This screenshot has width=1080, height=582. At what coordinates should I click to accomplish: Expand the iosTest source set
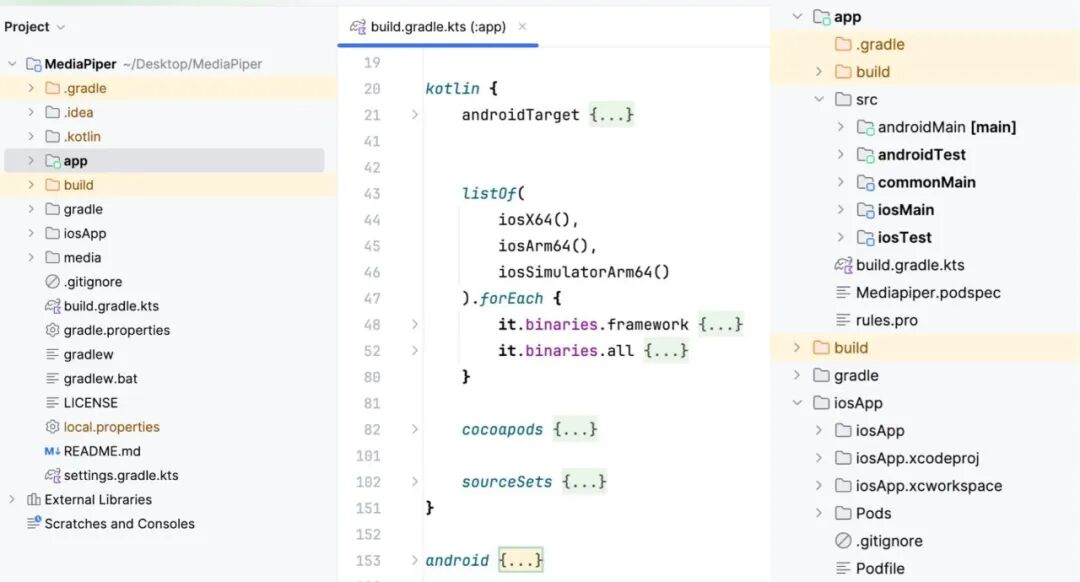(x=840, y=237)
